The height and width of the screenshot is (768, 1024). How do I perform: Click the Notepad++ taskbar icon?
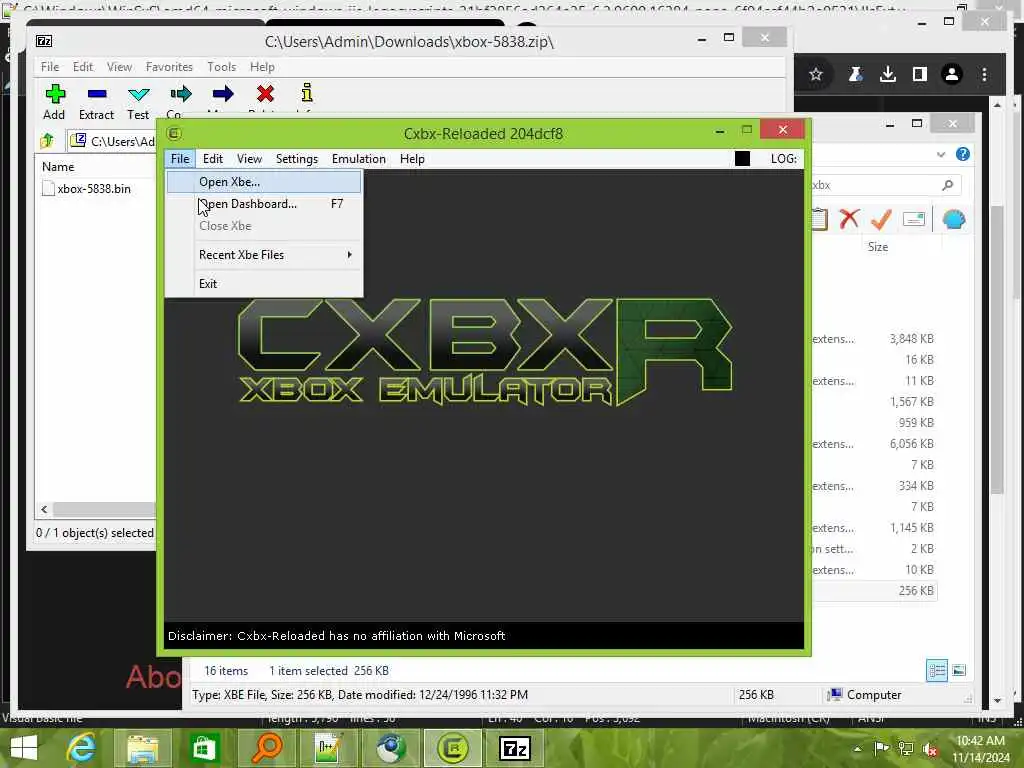pos(327,748)
